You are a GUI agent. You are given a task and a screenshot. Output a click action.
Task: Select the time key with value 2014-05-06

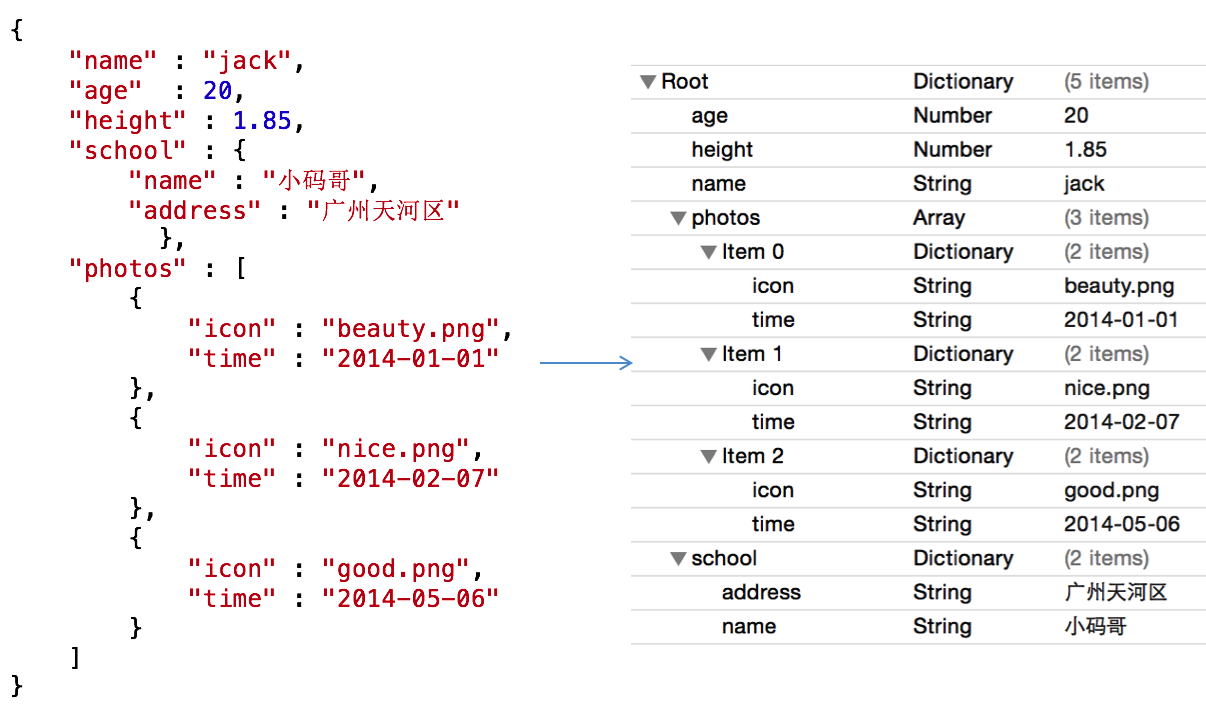[773, 524]
